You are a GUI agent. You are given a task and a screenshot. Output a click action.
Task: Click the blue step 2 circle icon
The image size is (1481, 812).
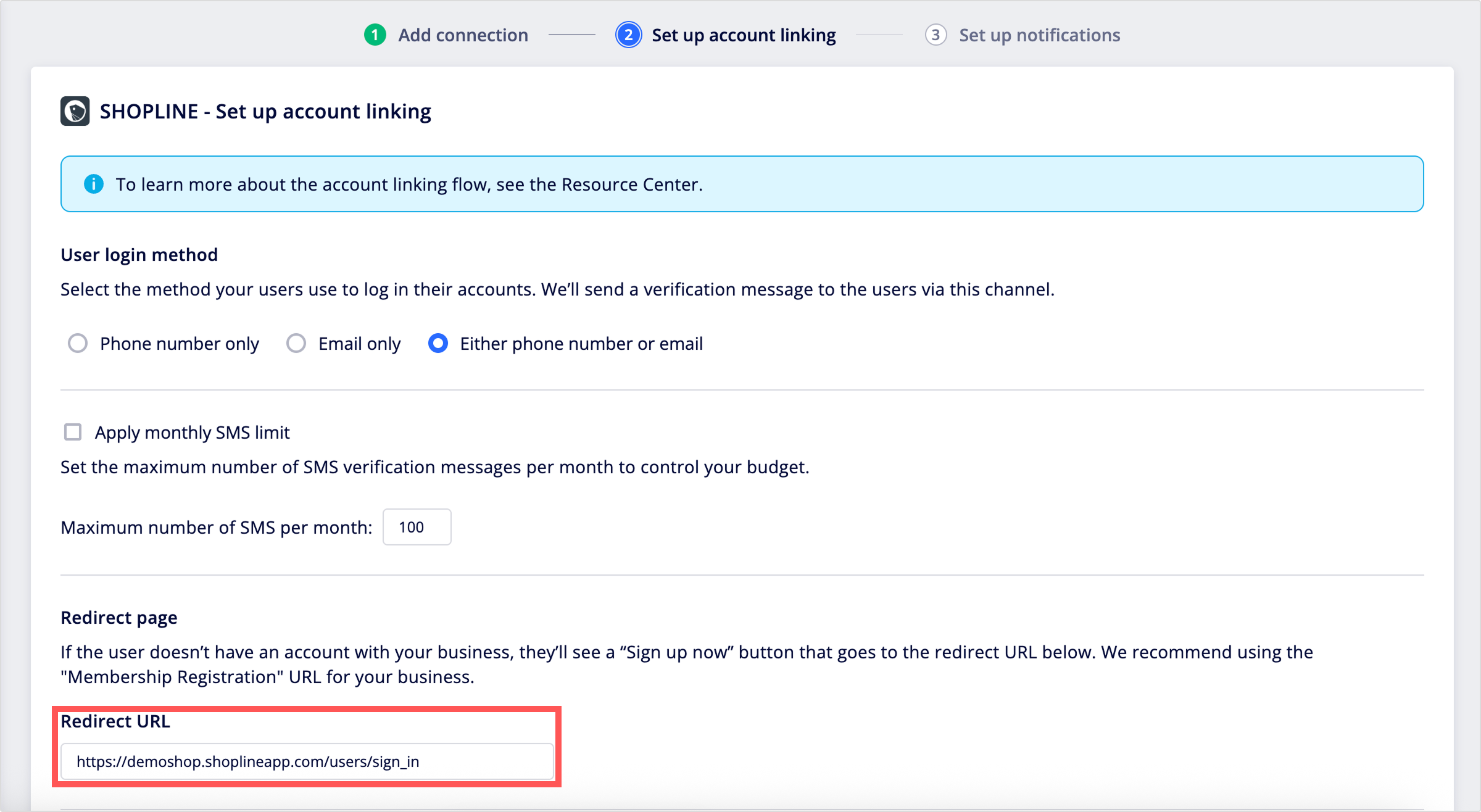[x=628, y=35]
